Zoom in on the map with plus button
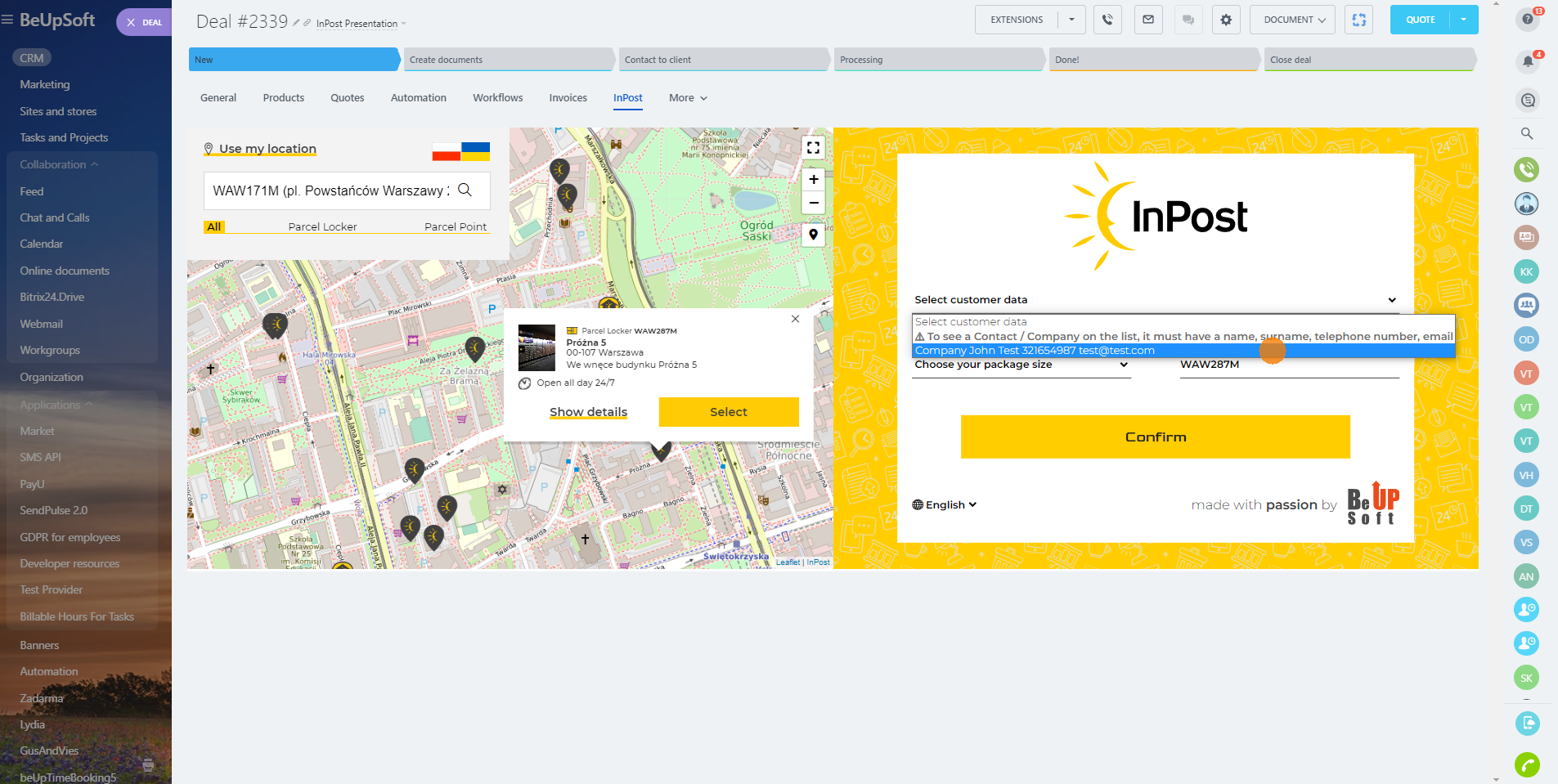 pos(813,180)
